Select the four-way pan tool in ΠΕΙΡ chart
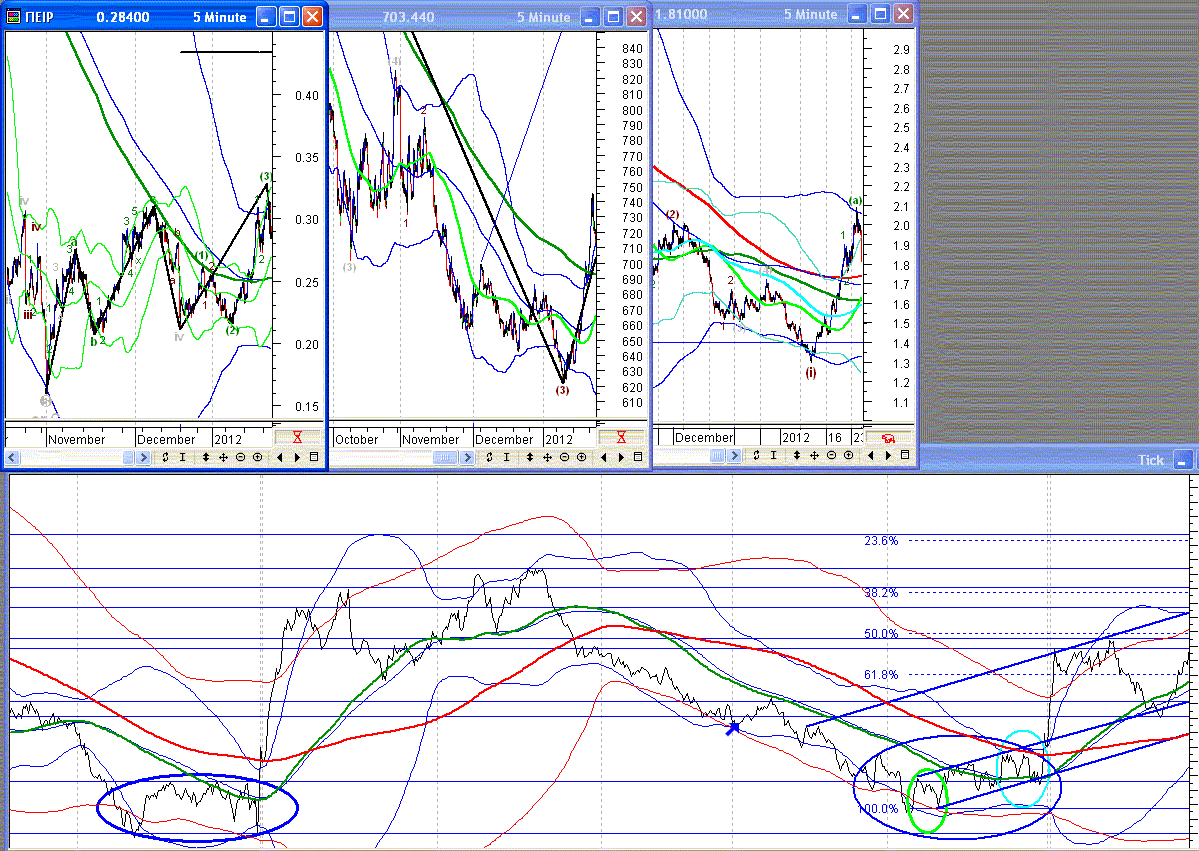Screen dimensions: 1199x851 coord(223,457)
